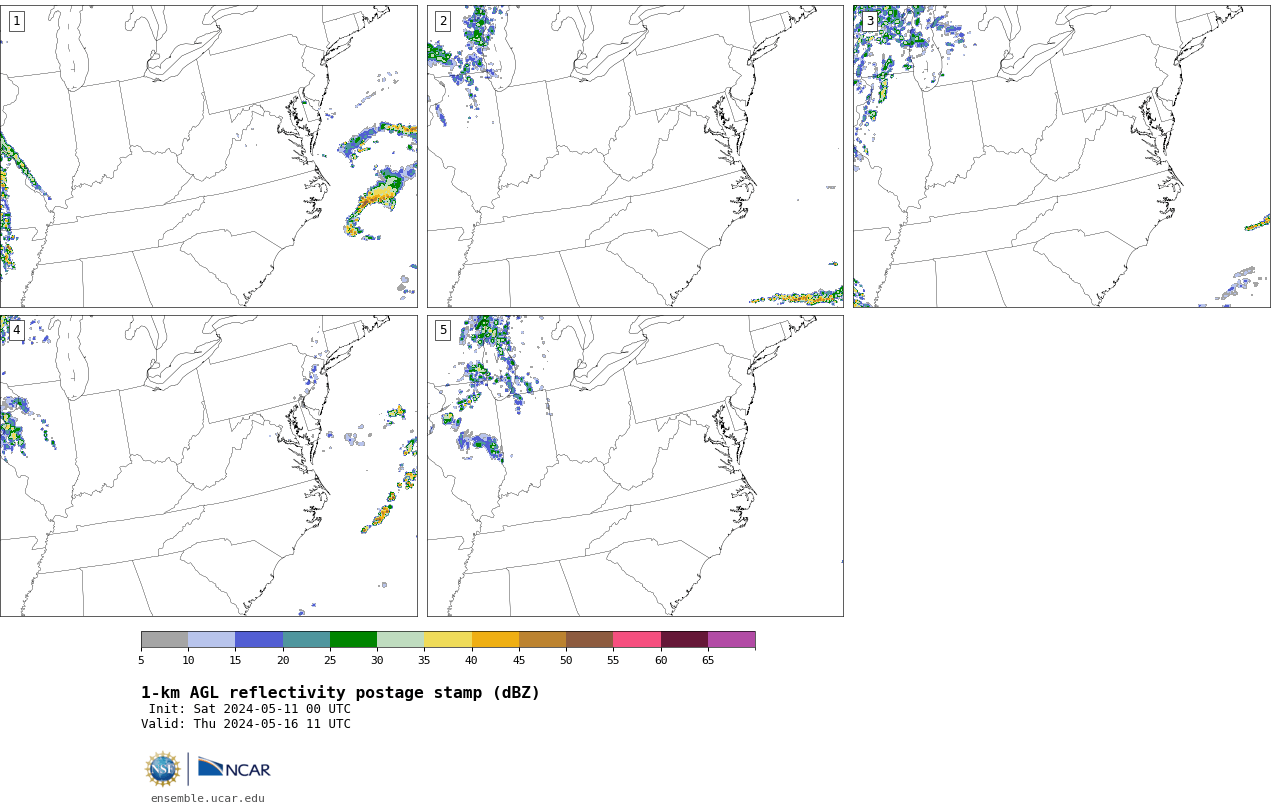Screen dimensions: 1280x809
Task: Click the colorbar tick label 35
Action: click(x=424, y=660)
